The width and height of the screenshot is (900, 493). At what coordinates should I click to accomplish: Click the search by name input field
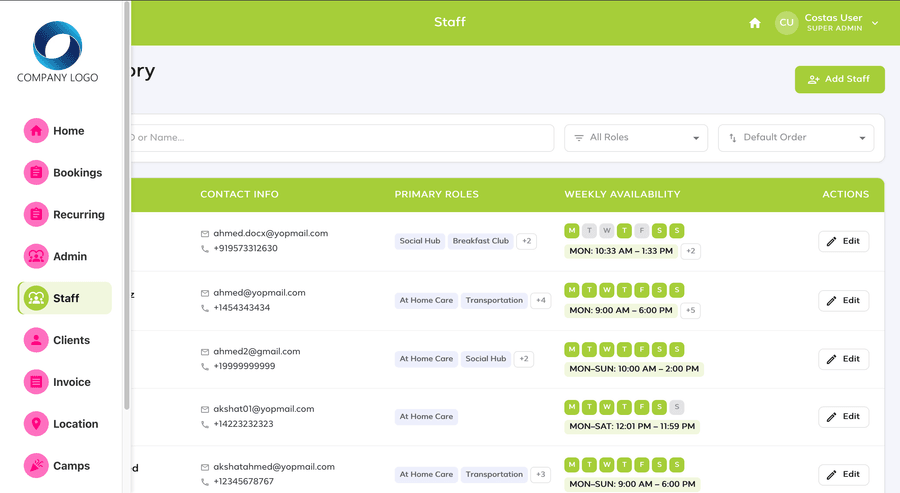tap(342, 138)
